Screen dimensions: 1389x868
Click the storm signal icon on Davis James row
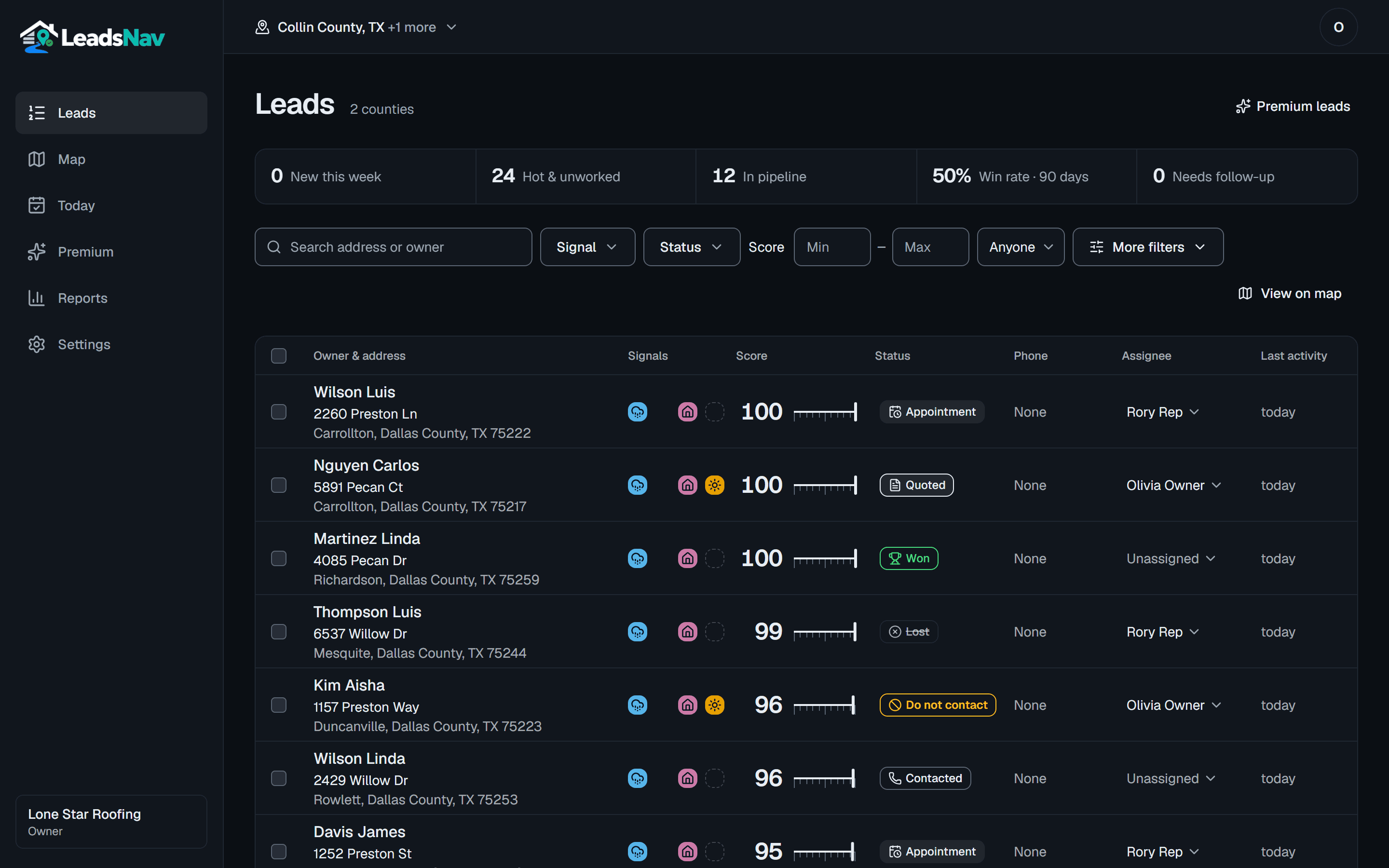(637, 851)
